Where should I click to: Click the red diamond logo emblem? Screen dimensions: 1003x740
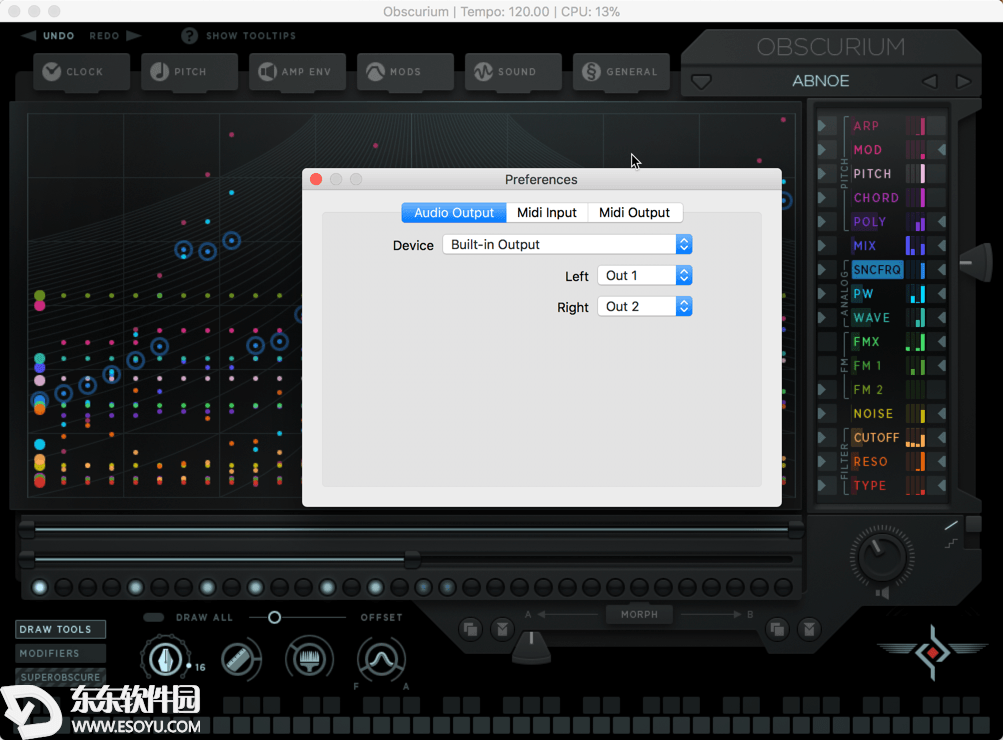[x=933, y=652]
